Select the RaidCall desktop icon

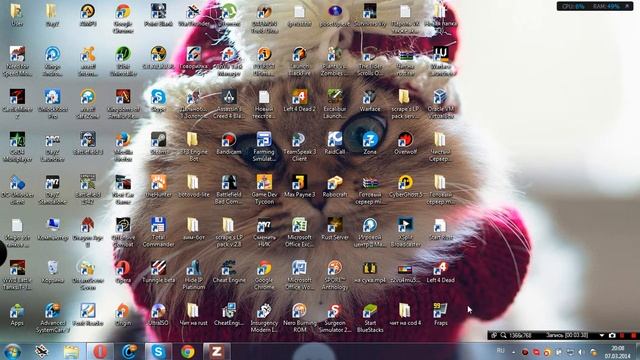[335, 143]
